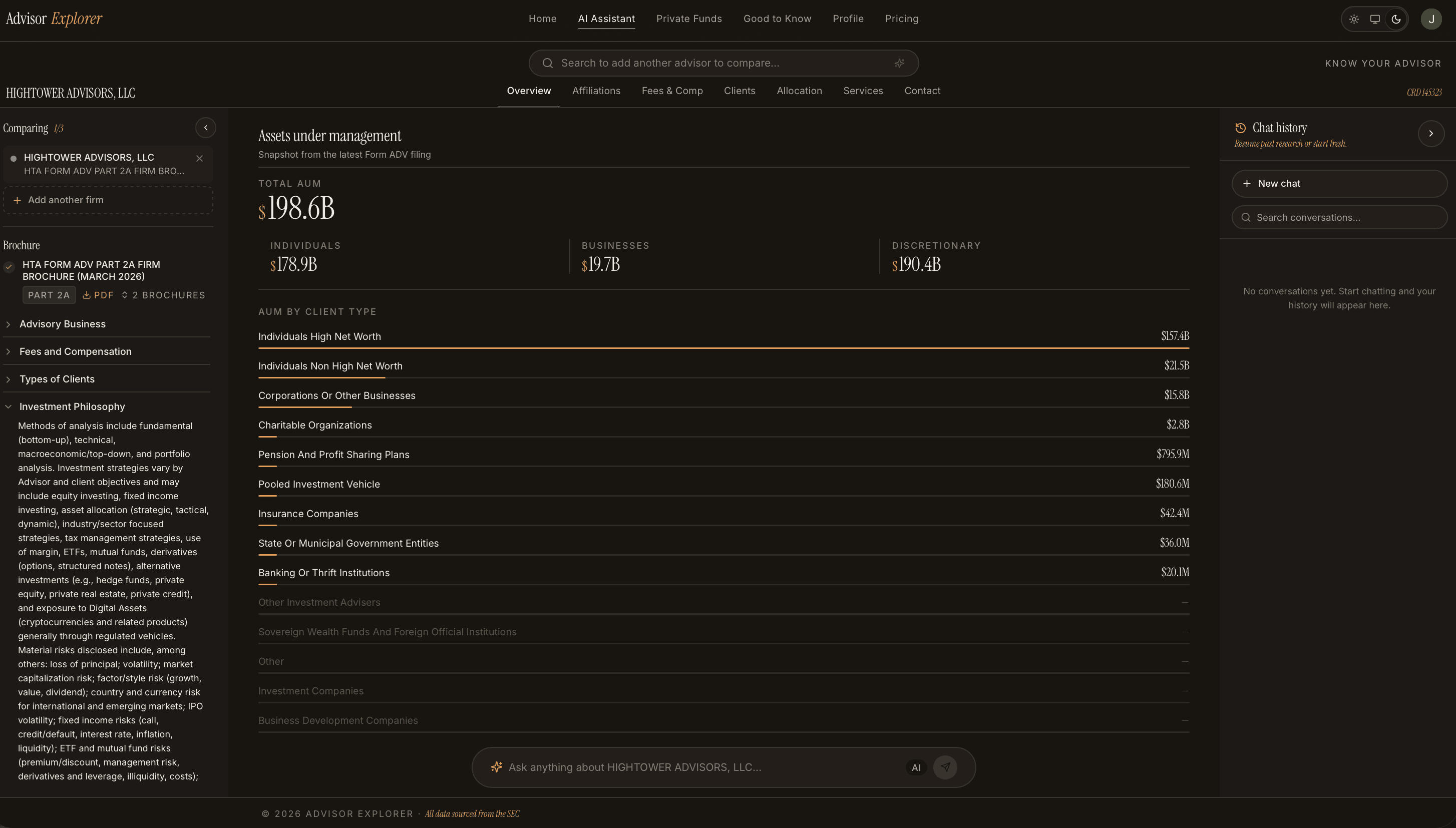Toggle brochure checkmark for HTA Form ADV
Image resolution: width=1456 pixels, height=828 pixels.
(9, 267)
